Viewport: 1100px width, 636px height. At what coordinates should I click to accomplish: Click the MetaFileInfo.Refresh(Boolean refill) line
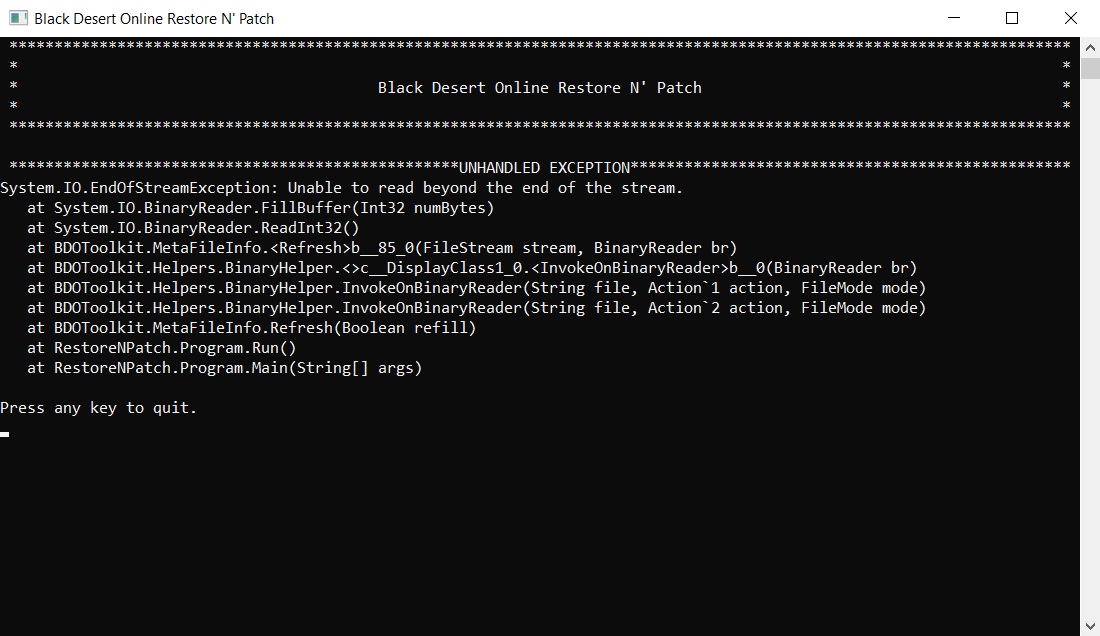[251, 328]
